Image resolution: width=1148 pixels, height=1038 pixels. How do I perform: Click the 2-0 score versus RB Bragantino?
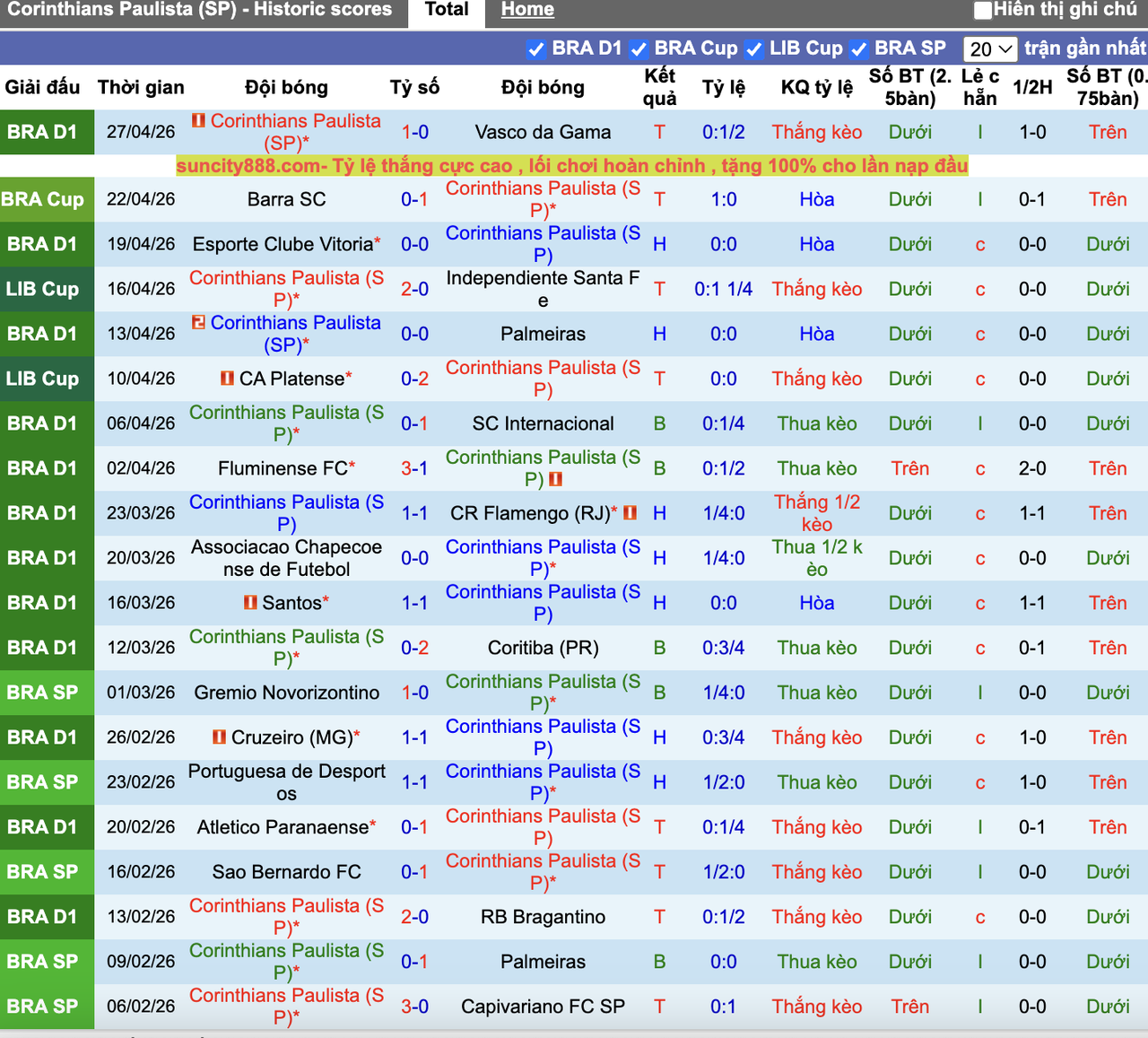click(x=414, y=917)
